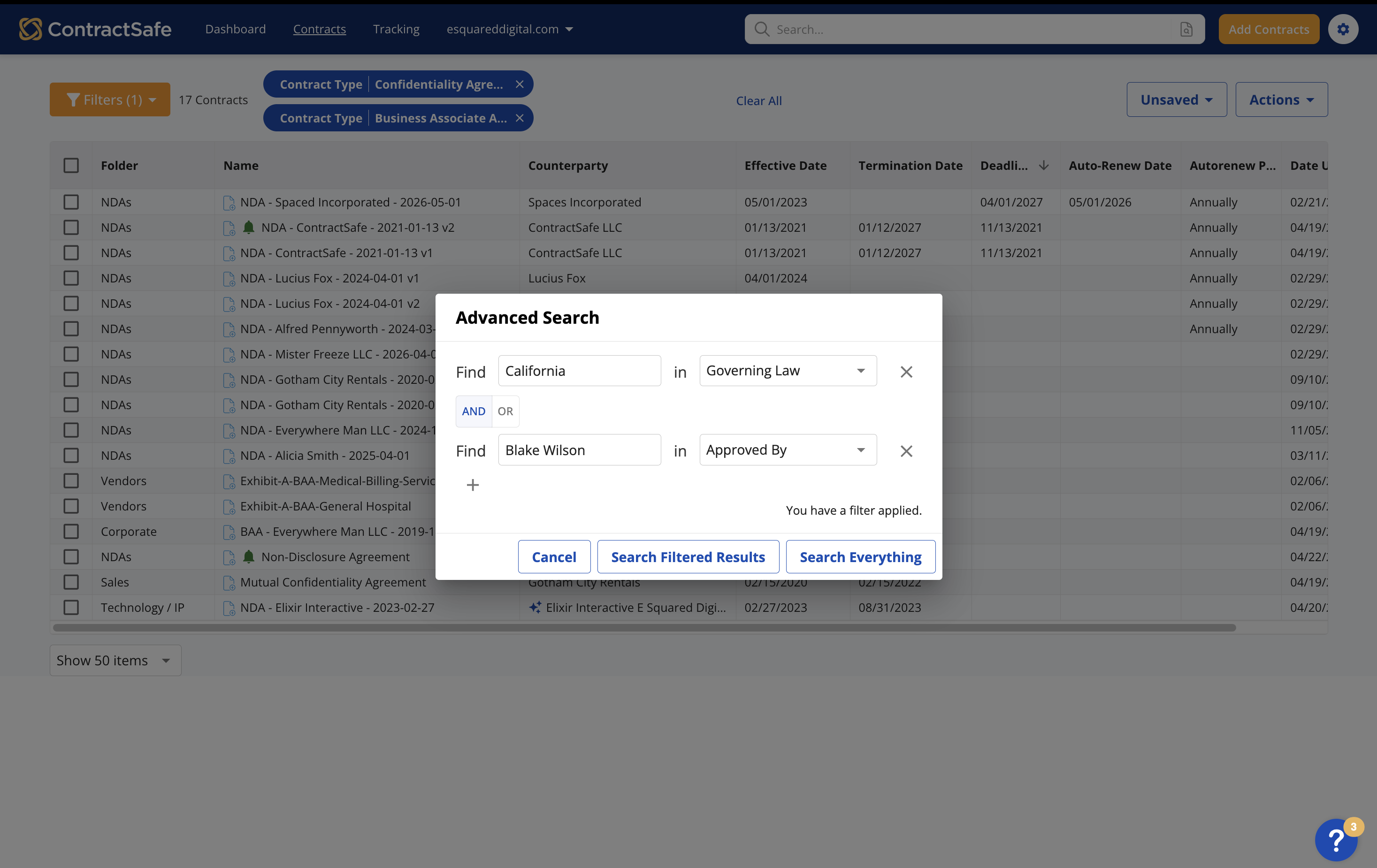This screenshot has width=1377, height=868.
Task: Open the Approved By field dropdown
Action: tap(788, 450)
